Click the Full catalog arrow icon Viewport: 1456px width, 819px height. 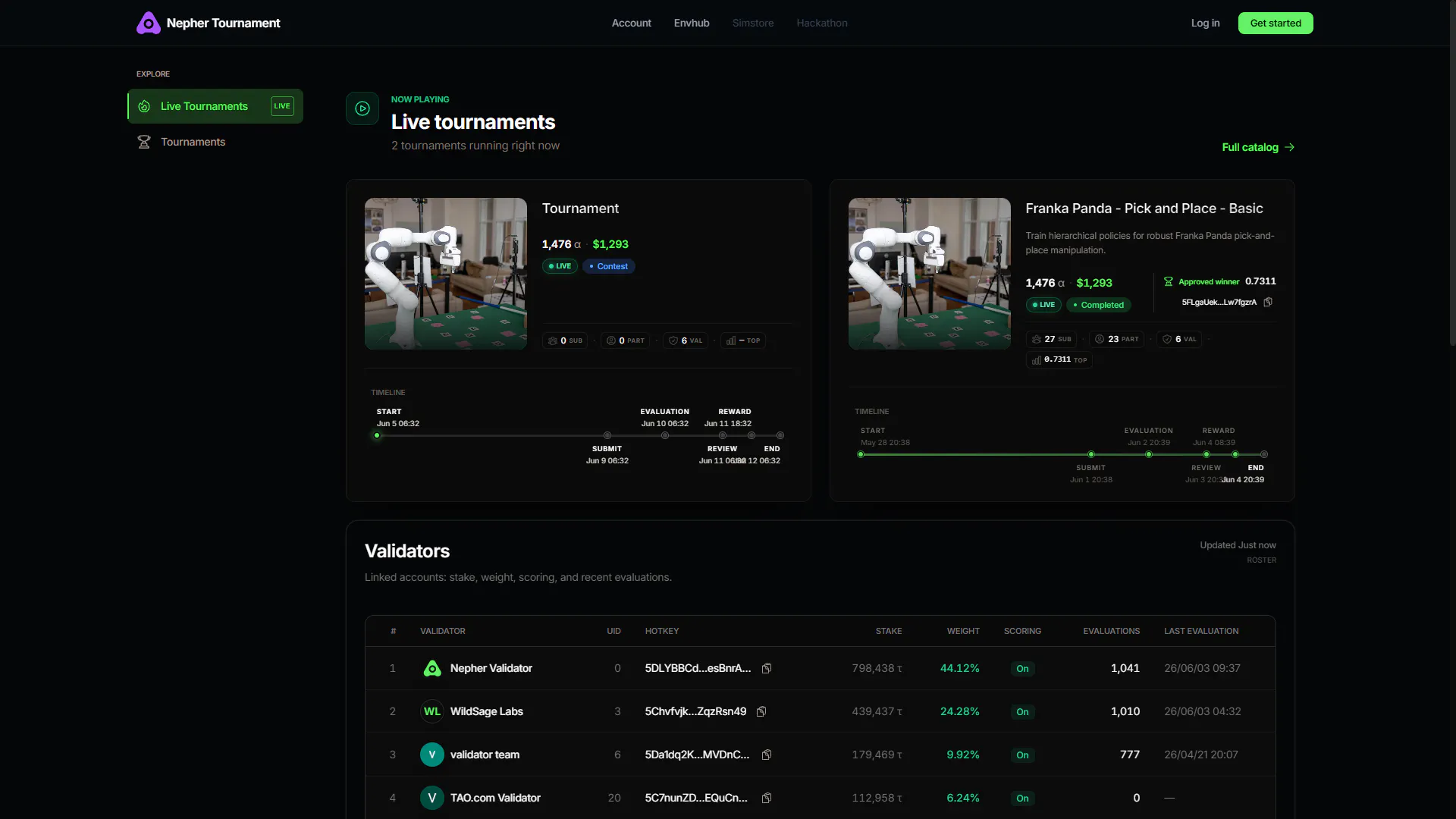[1289, 147]
